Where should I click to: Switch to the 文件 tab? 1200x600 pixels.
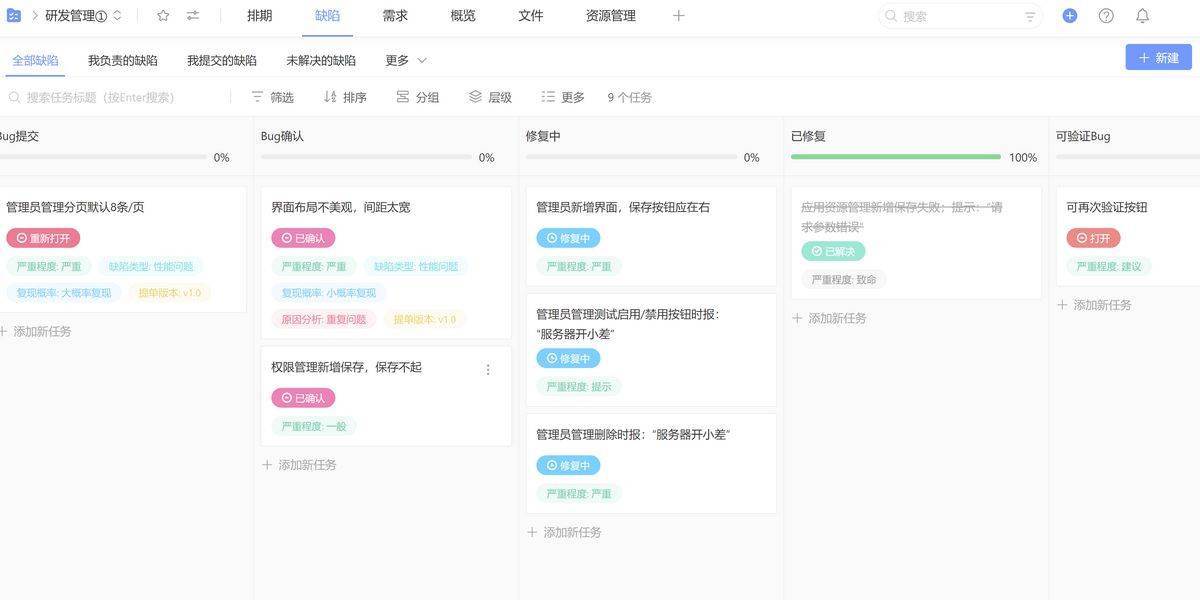pos(531,16)
